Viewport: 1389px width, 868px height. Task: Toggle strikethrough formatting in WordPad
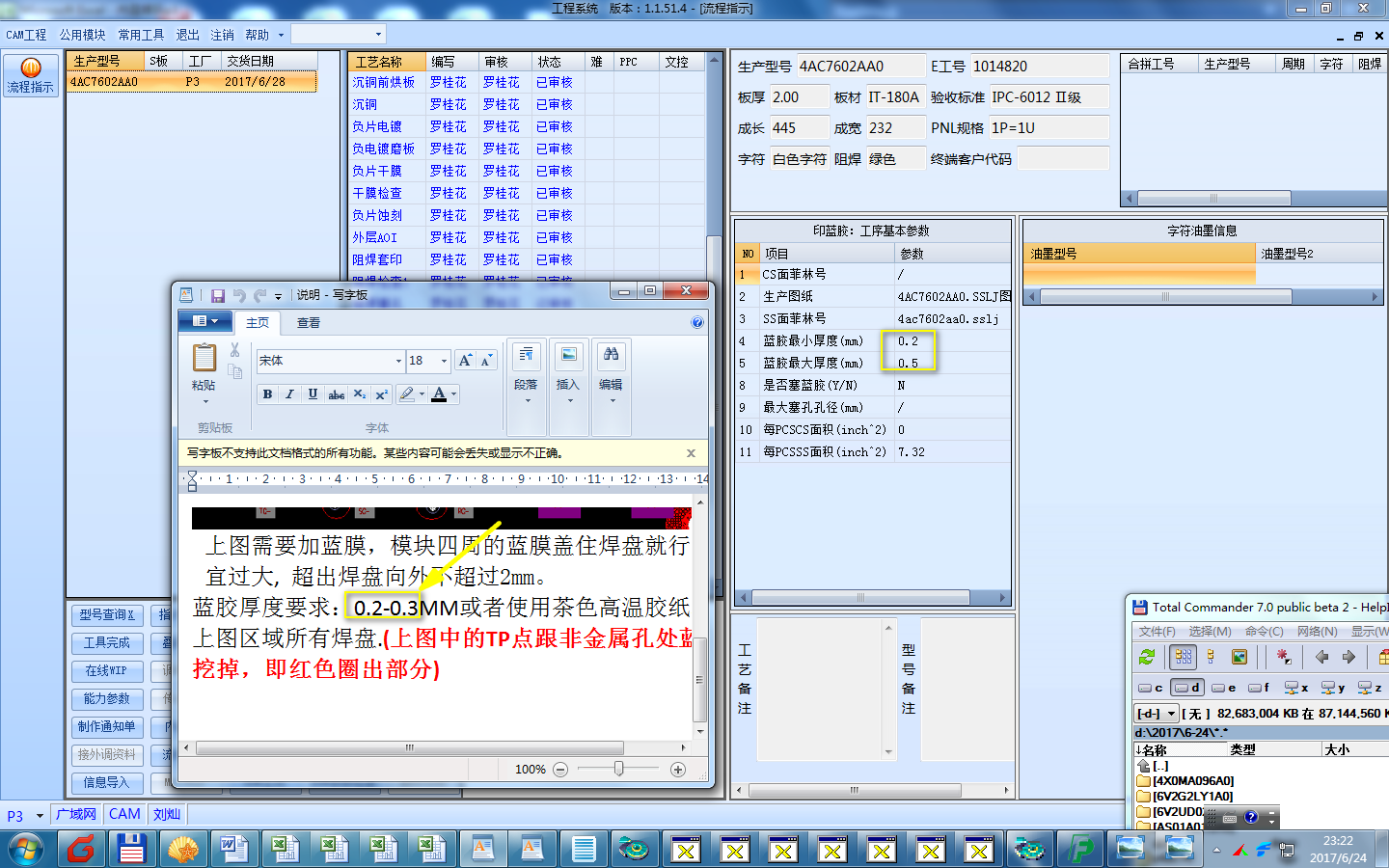pyautogui.click(x=336, y=393)
